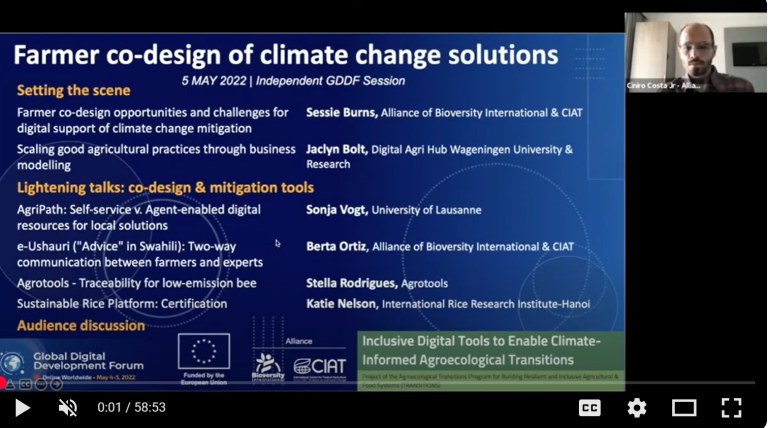This screenshot has height=428, width=768.
Task: Click the 0:01 / 58:53 time display
Action: coord(131,408)
